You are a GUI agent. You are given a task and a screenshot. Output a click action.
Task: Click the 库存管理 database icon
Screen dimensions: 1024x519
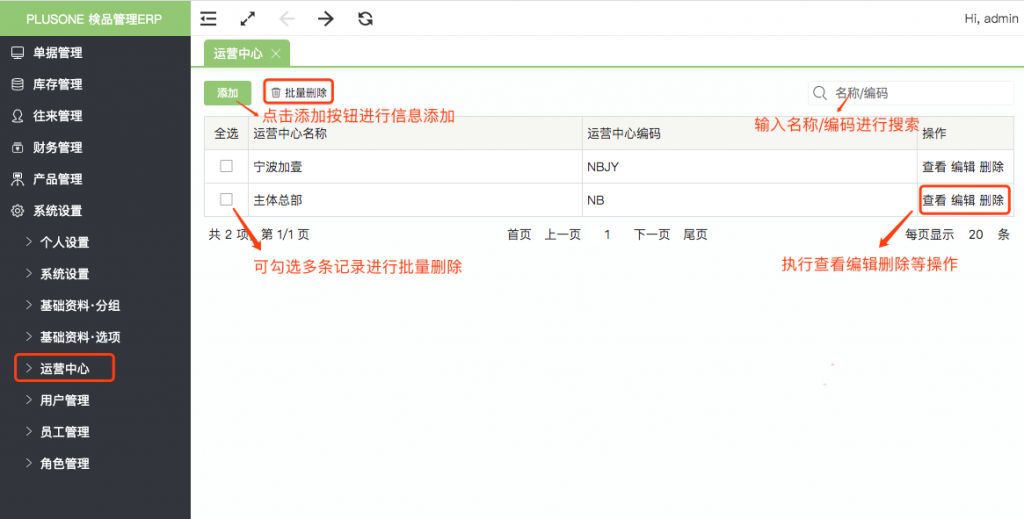point(18,84)
